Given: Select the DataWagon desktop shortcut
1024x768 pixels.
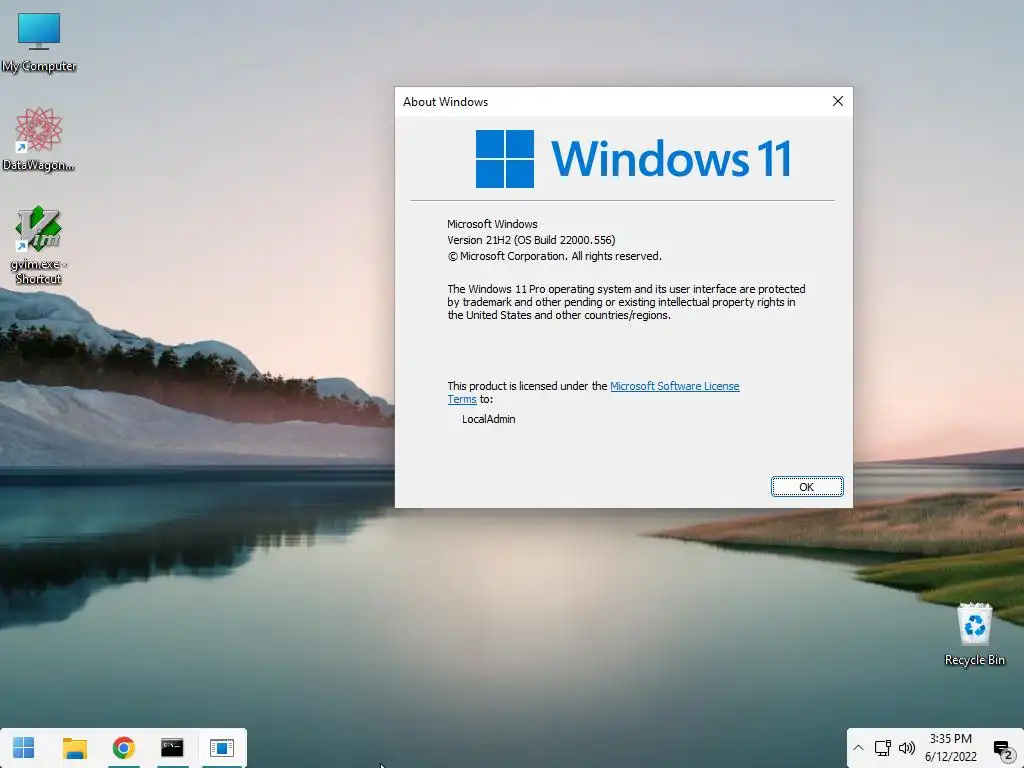Looking at the screenshot, I should (x=39, y=139).
